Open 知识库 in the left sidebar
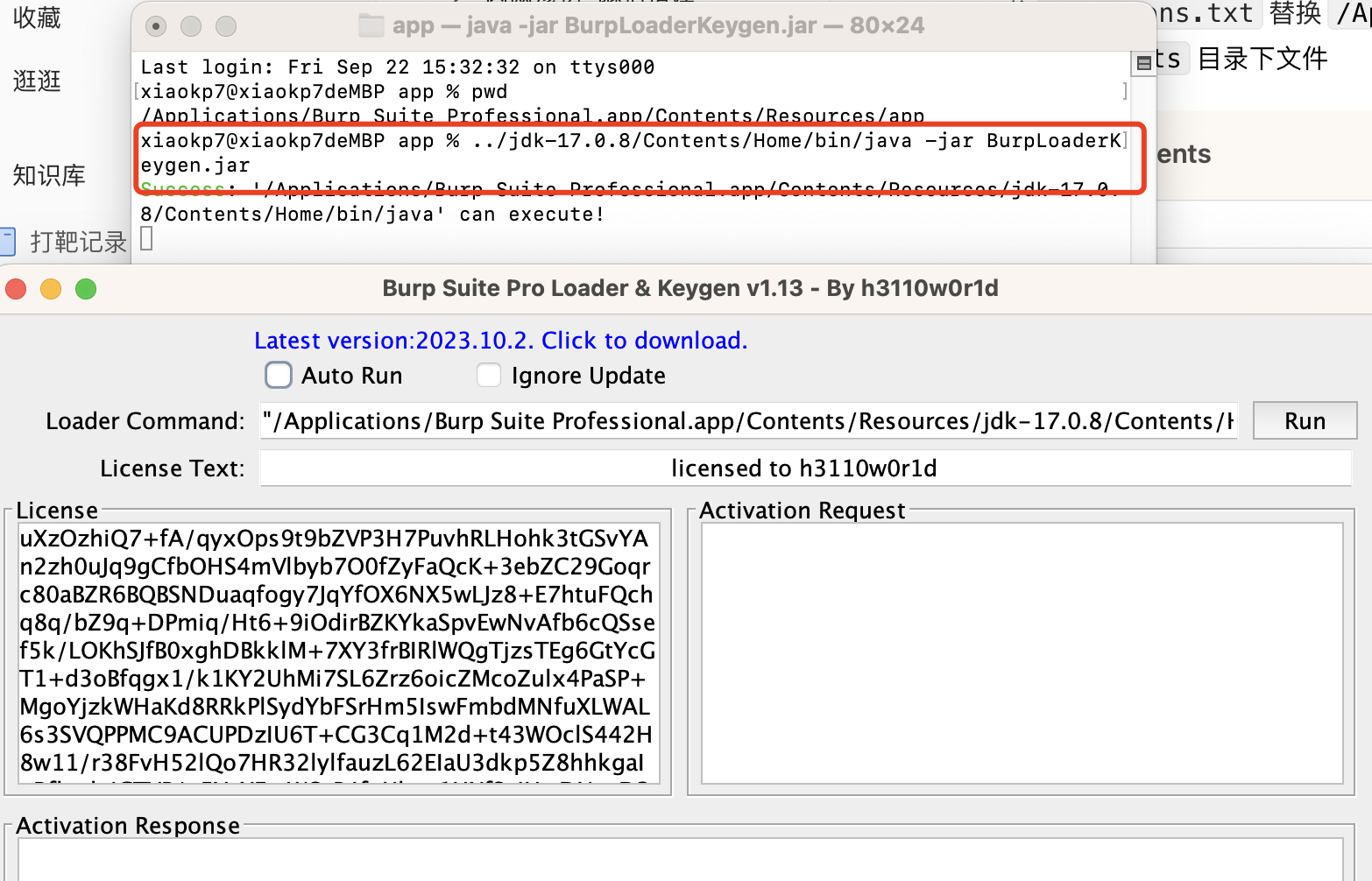Viewport: 1372px width, 881px height. pyautogui.click(x=49, y=175)
